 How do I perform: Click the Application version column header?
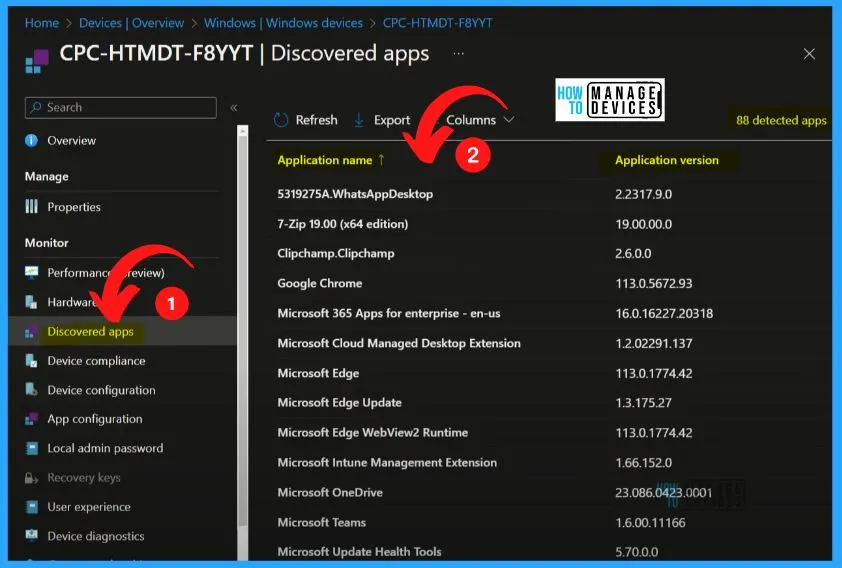point(666,160)
